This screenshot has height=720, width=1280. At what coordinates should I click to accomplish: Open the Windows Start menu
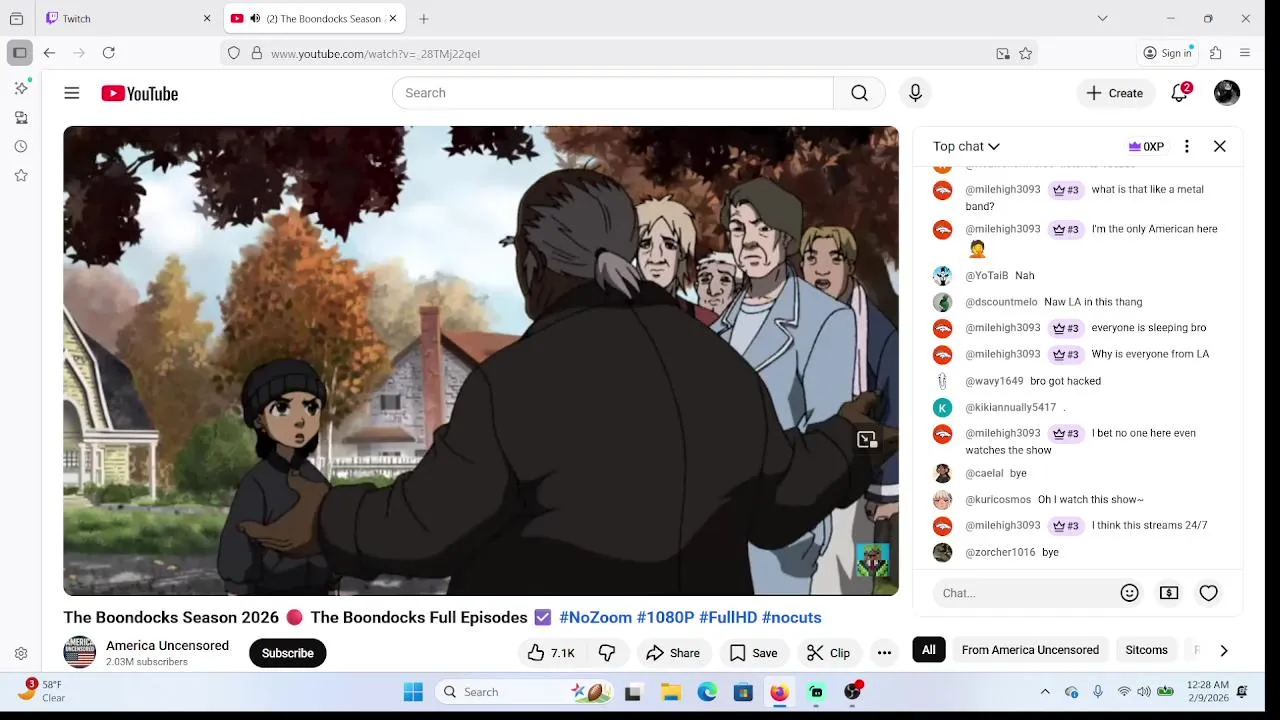(x=413, y=692)
